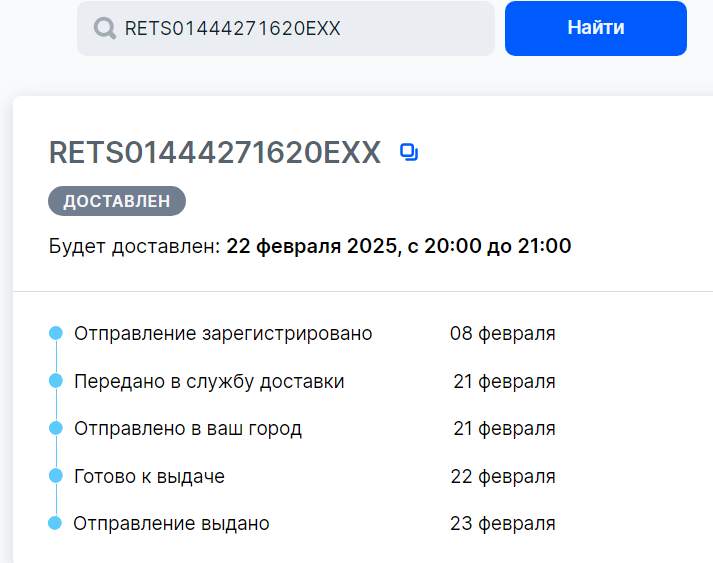Select the Отправление выдано status

coord(171,523)
